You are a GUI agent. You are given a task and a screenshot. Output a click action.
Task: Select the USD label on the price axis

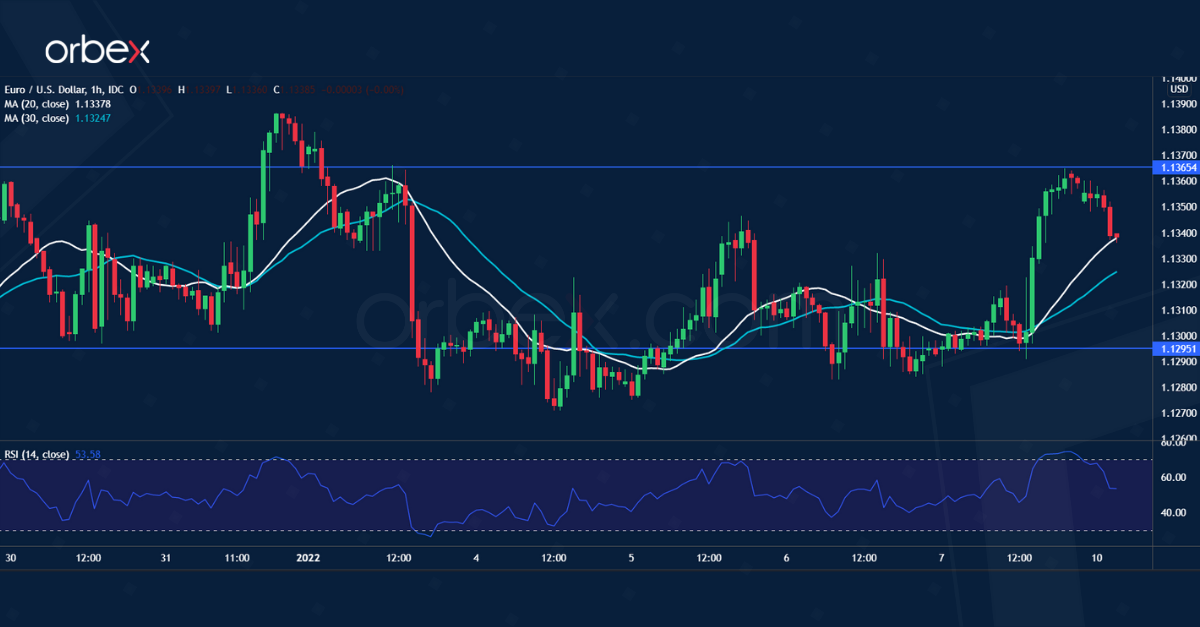click(x=1178, y=87)
